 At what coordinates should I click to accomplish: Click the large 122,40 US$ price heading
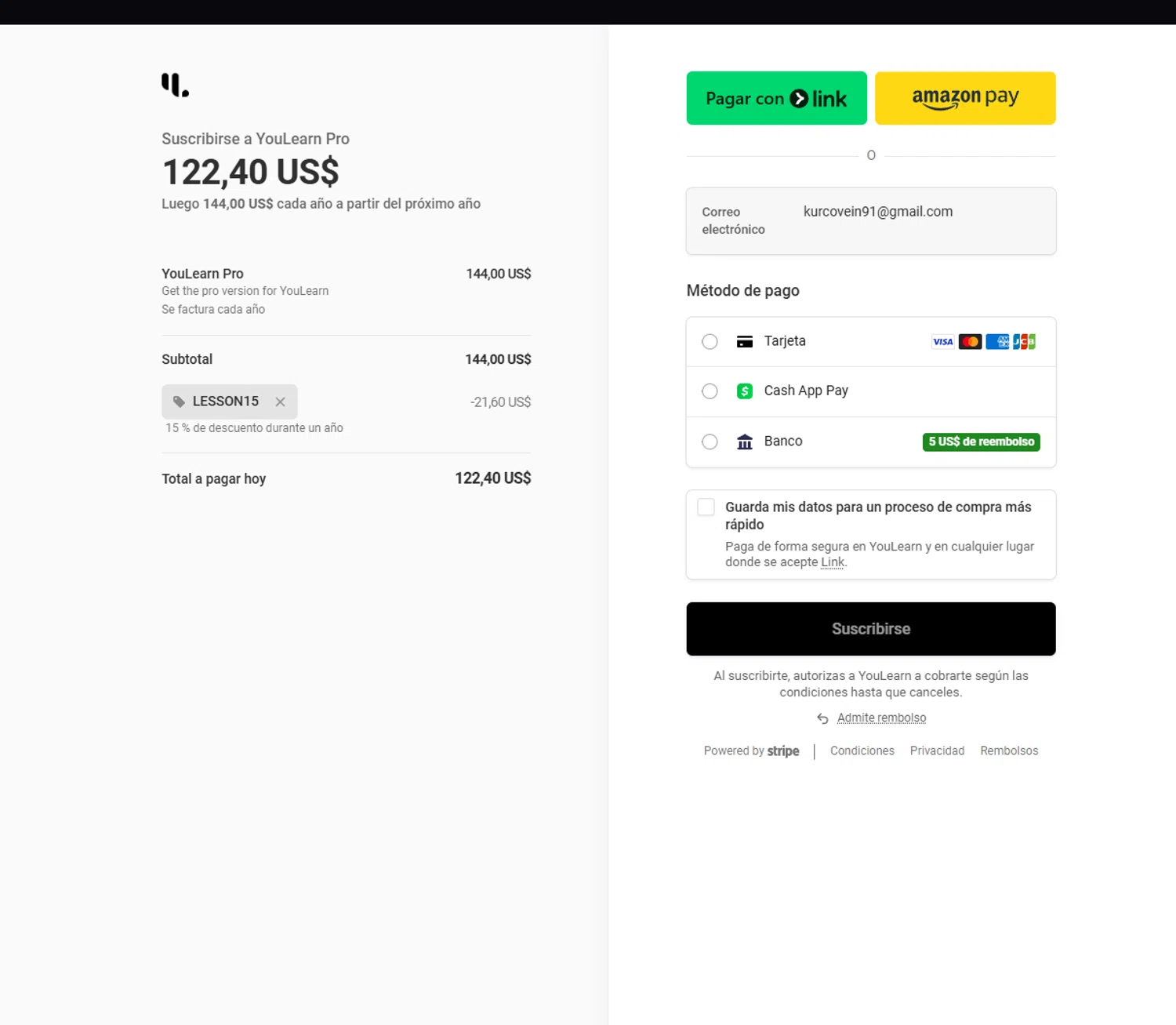250,172
